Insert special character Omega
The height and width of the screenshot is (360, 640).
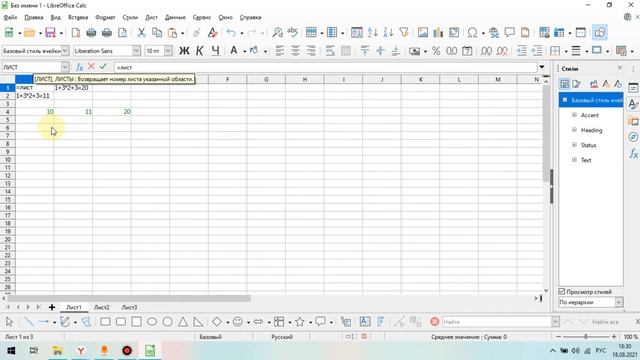point(472,33)
